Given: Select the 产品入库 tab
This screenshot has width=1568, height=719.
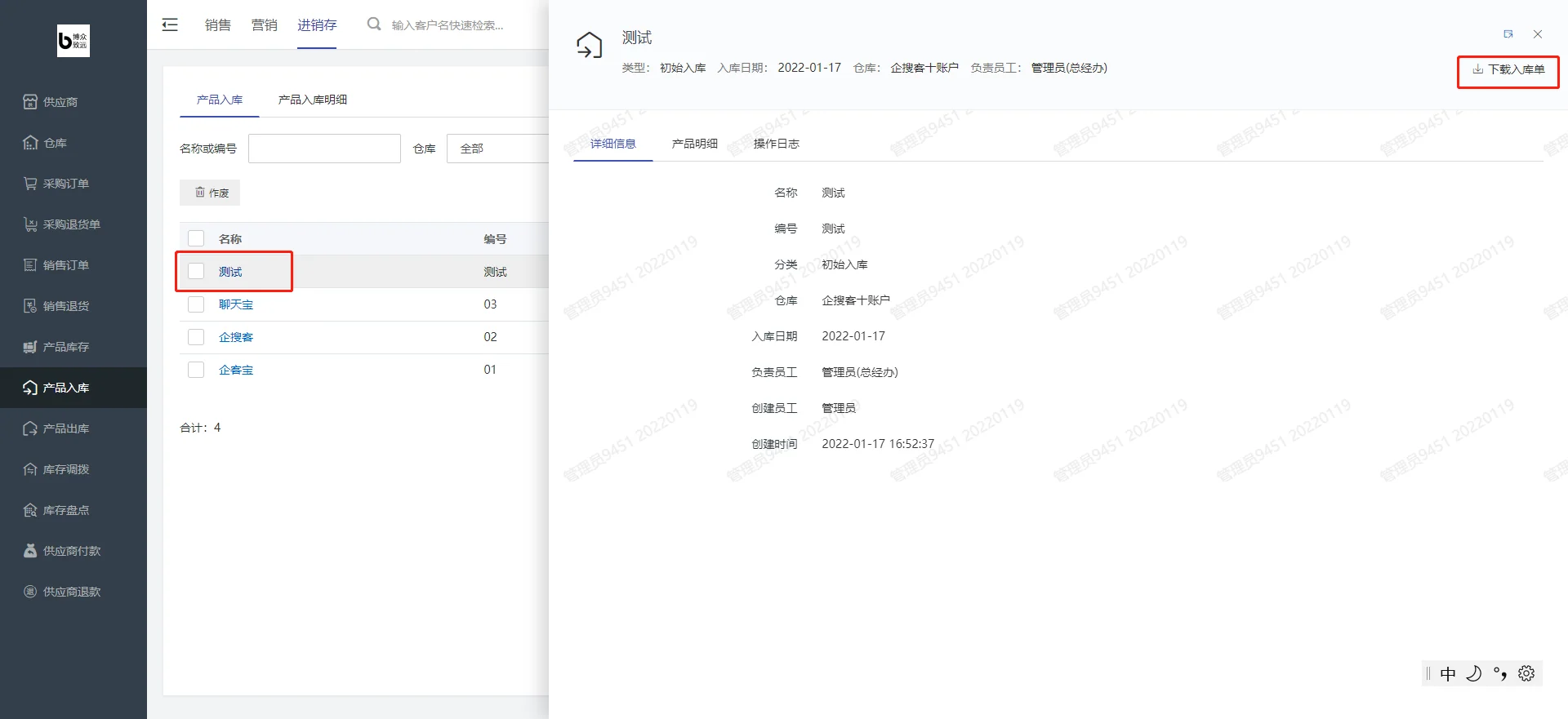Looking at the screenshot, I should 220,100.
